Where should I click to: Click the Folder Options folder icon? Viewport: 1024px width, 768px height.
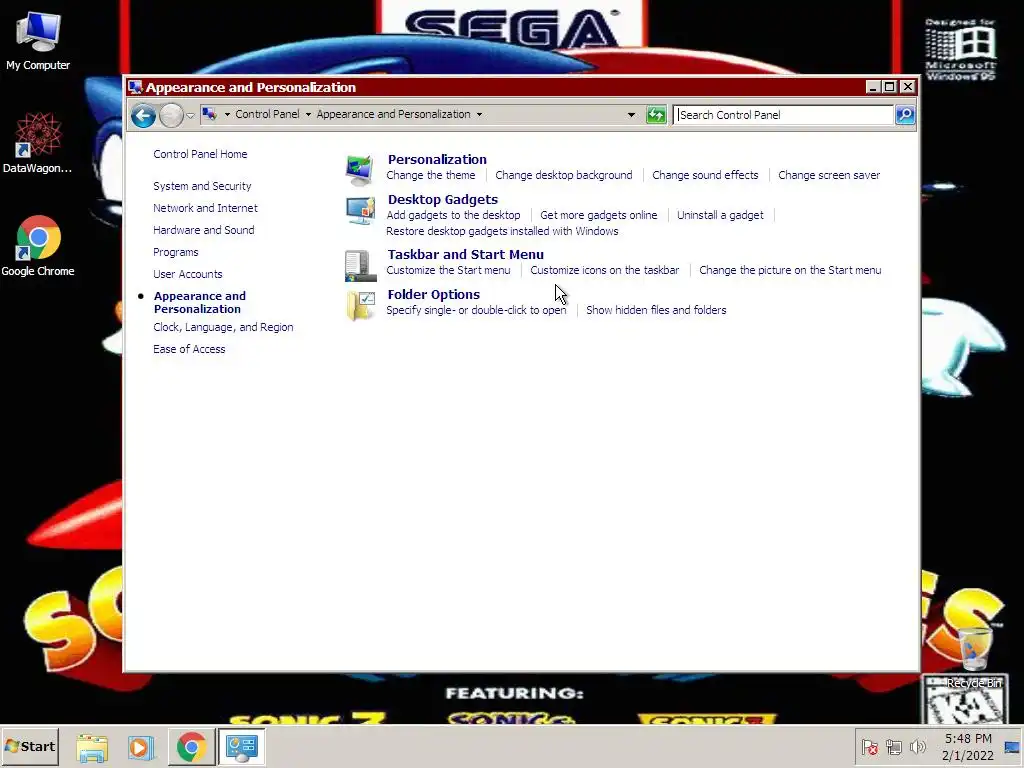[360, 305]
